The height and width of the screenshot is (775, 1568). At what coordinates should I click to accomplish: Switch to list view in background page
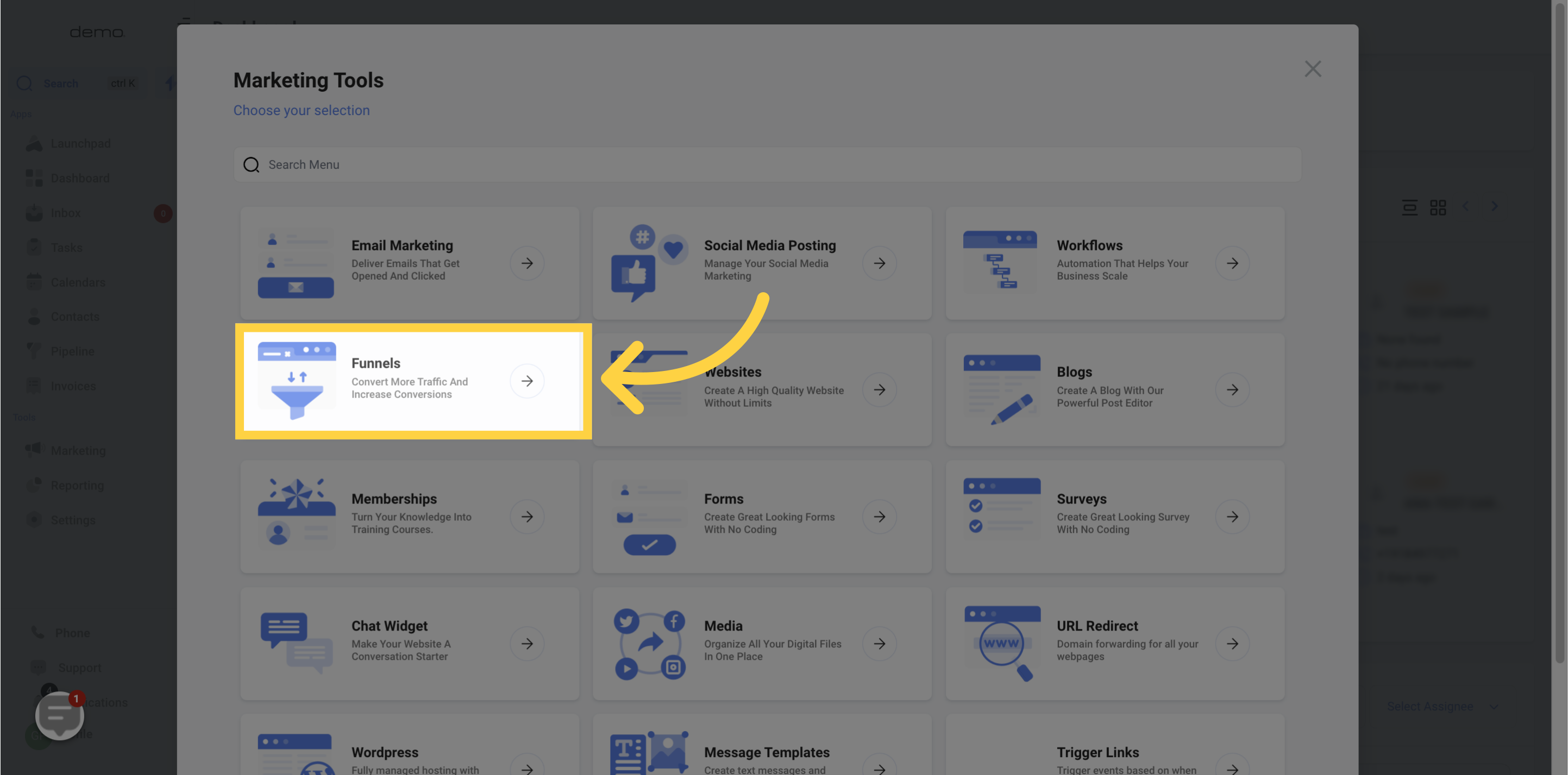point(1409,207)
